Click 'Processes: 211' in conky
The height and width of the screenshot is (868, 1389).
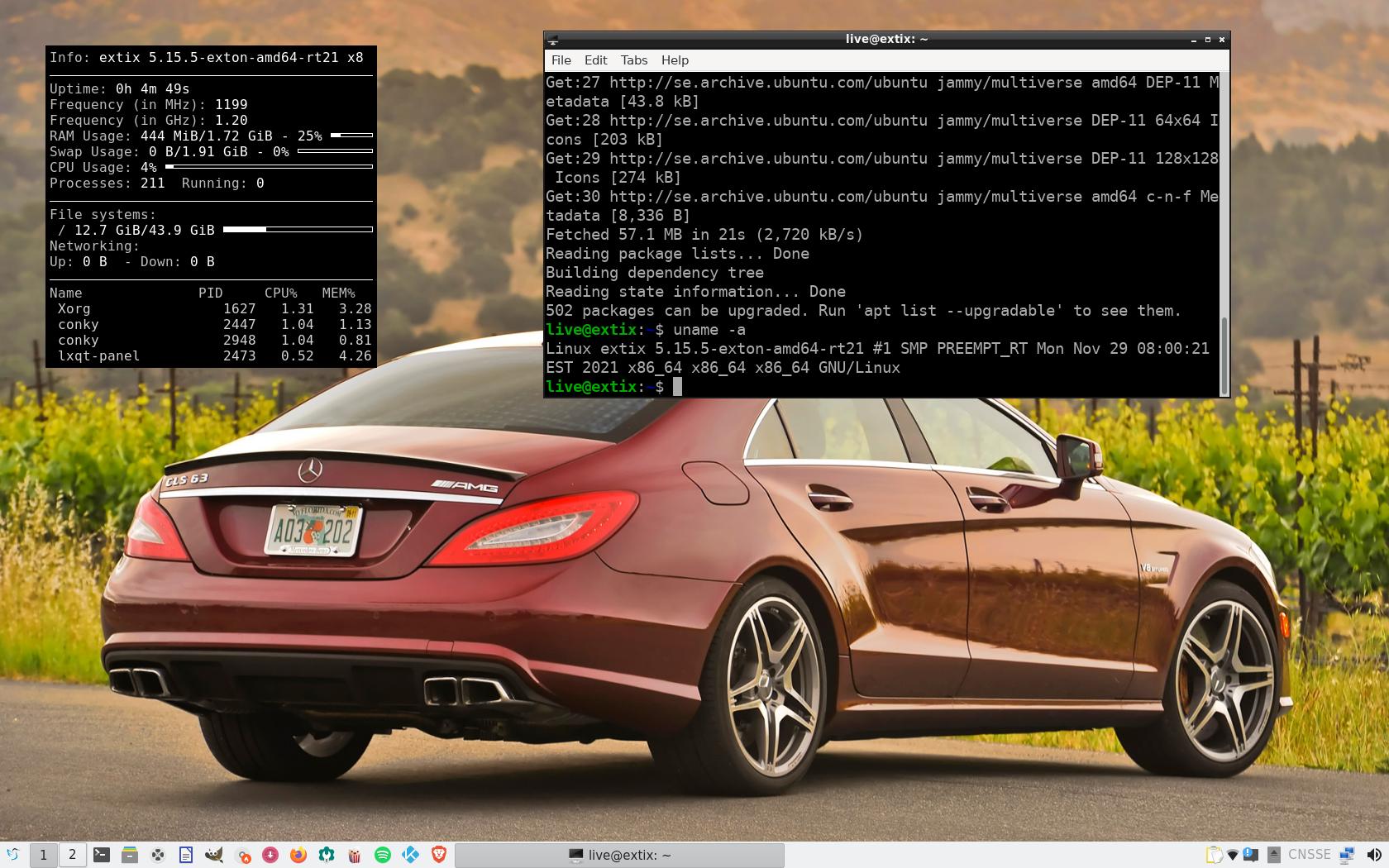107,183
